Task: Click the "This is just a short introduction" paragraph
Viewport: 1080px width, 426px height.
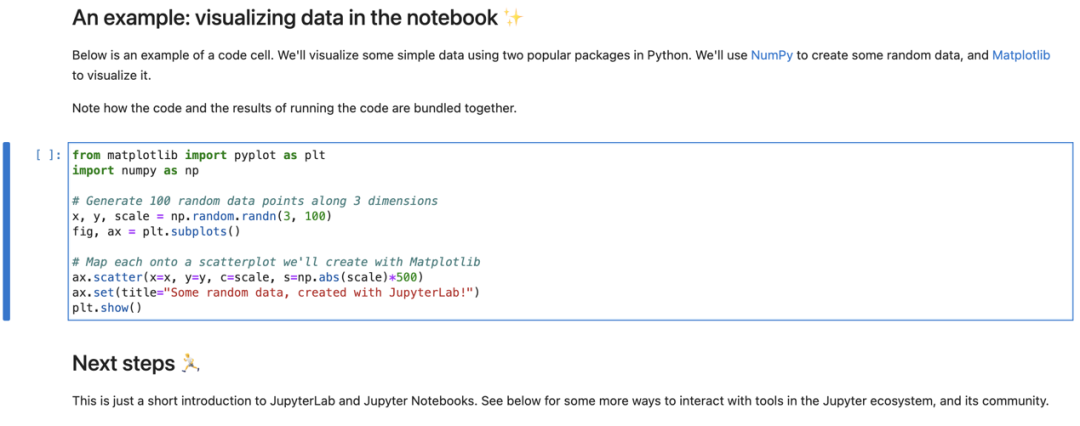Action: pyautogui.click(x=560, y=401)
